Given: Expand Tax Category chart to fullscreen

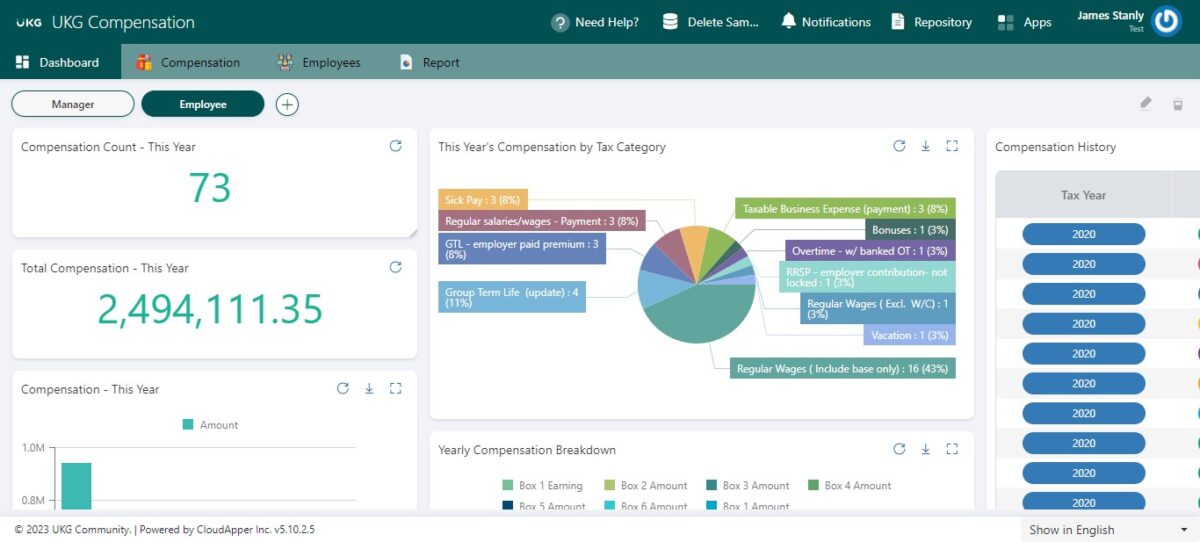Looking at the screenshot, I should (x=952, y=146).
